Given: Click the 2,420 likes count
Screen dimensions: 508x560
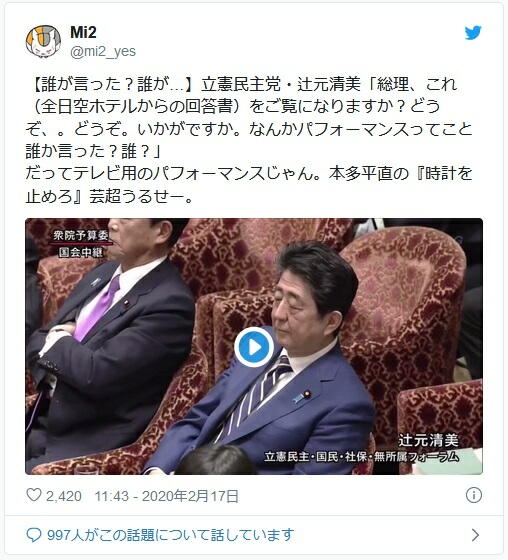Looking at the screenshot, I should pyautogui.click(x=64, y=496).
